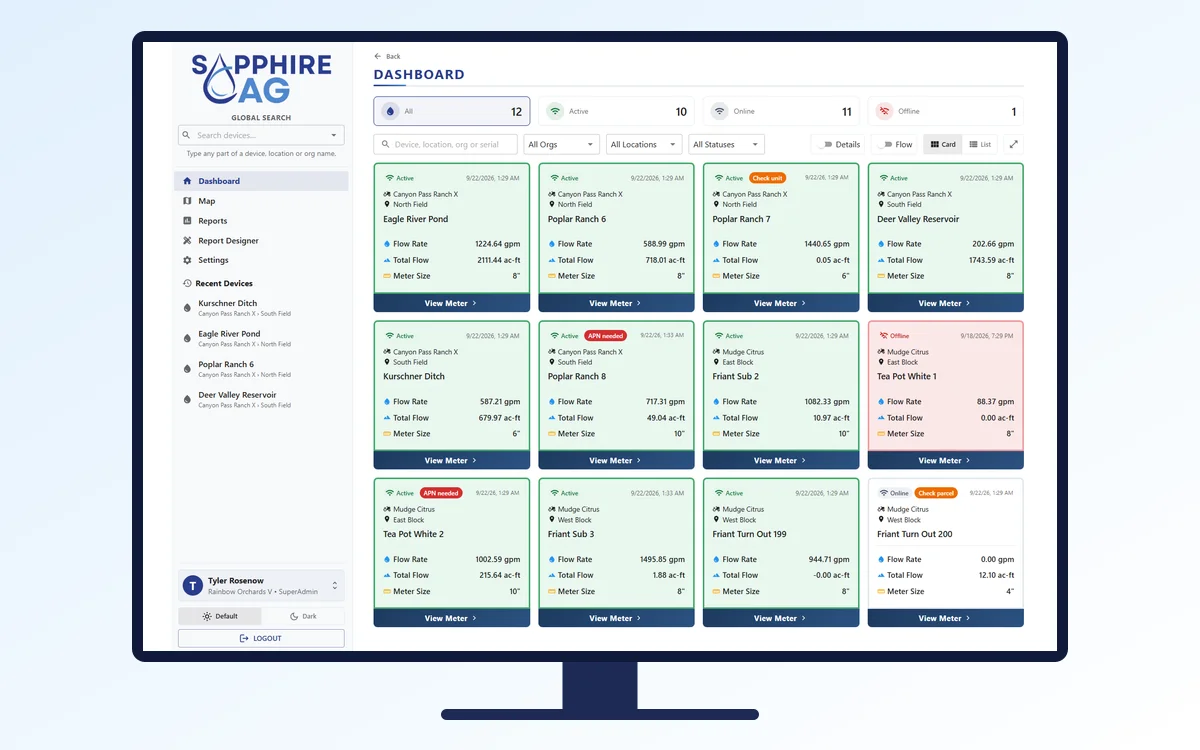Open recent device Poplar Ranch 6

click(x=261, y=369)
